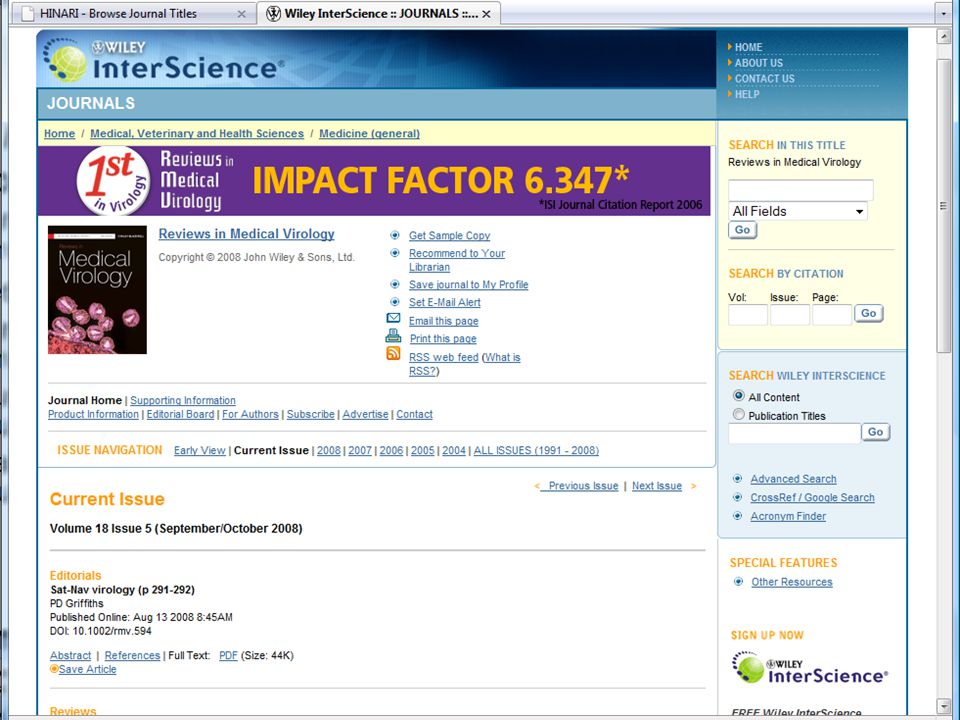
Task: Open the article PDF link
Action: (228, 655)
